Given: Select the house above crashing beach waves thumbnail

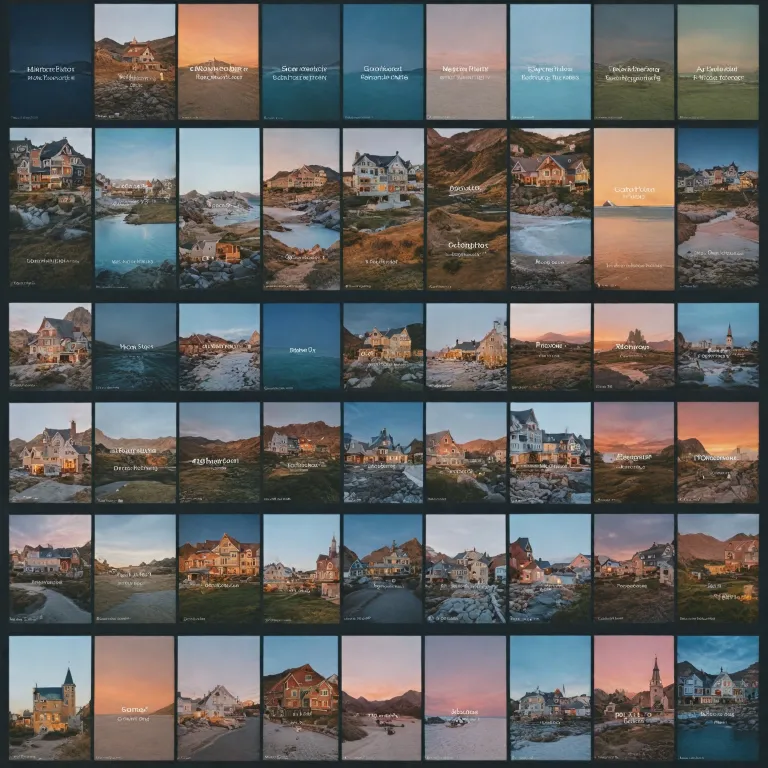Looking at the screenshot, I should coord(550,208).
